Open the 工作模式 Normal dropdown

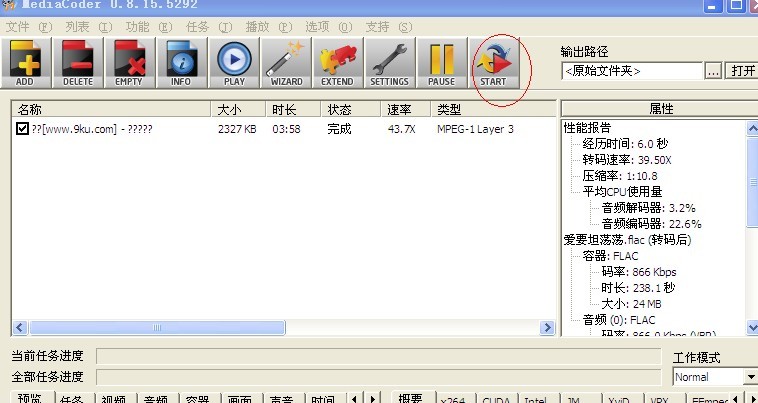pos(715,377)
